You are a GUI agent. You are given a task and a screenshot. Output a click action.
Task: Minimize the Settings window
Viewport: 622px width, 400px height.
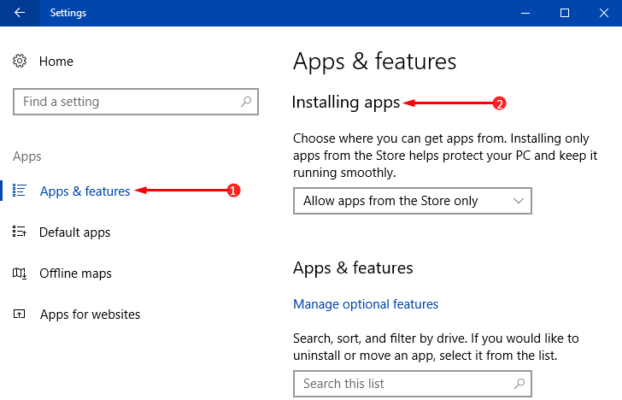click(x=526, y=13)
